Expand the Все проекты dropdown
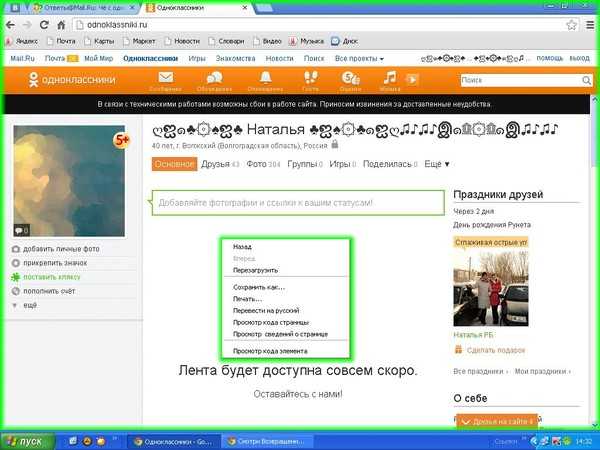The width and height of the screenshot is (600, 450). (359, 59)
